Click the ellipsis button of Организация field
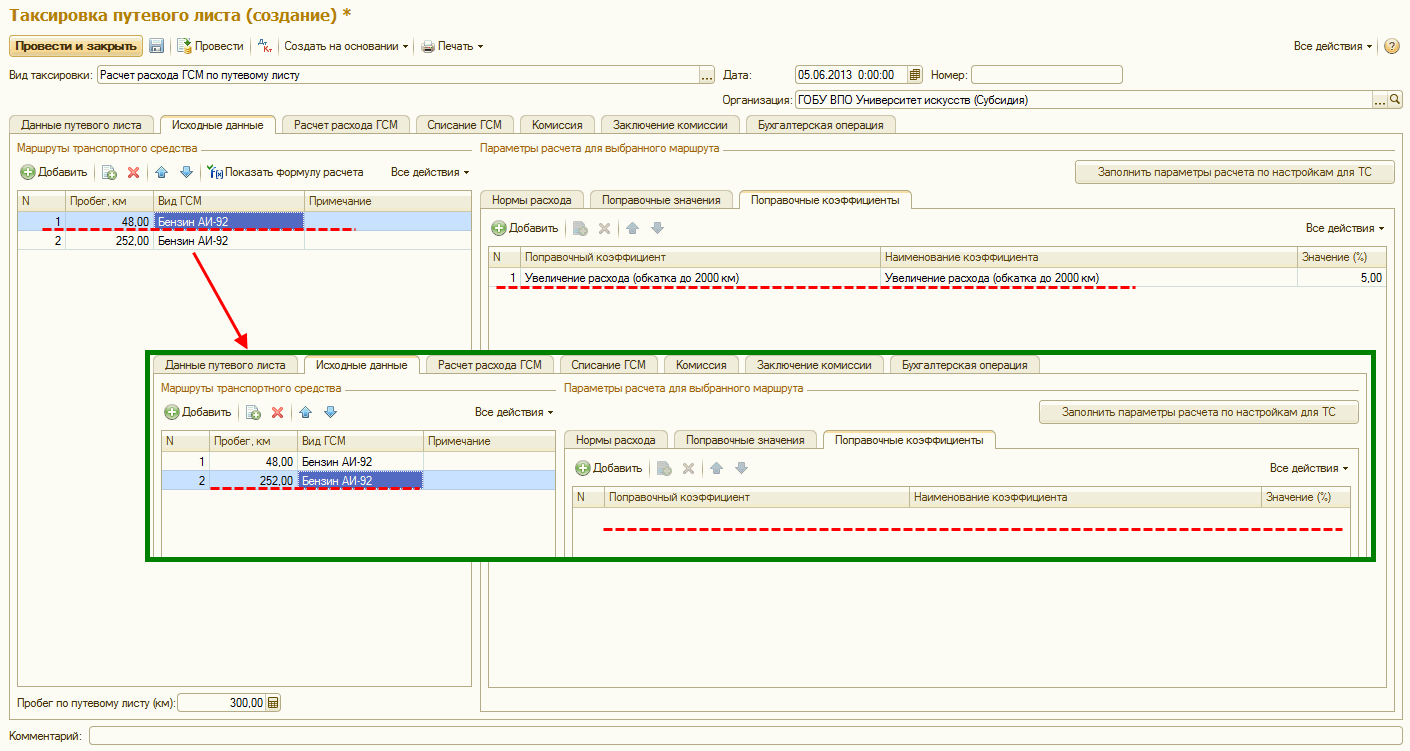Image resolution: width=1410 pixels, height=751 pixels. (x=1380, y=100)
